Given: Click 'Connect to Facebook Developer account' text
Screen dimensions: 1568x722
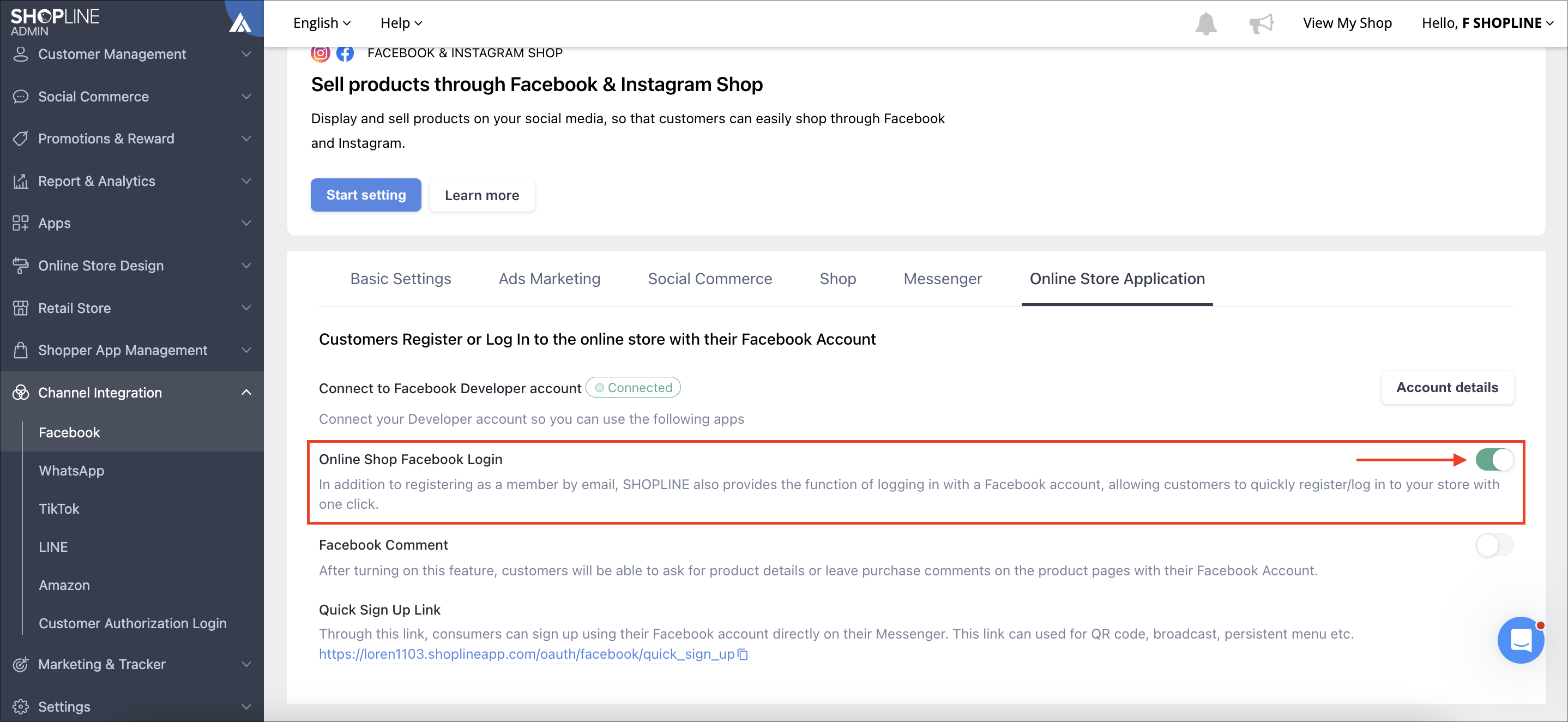Looking at the screenshot, I should 450,388.
